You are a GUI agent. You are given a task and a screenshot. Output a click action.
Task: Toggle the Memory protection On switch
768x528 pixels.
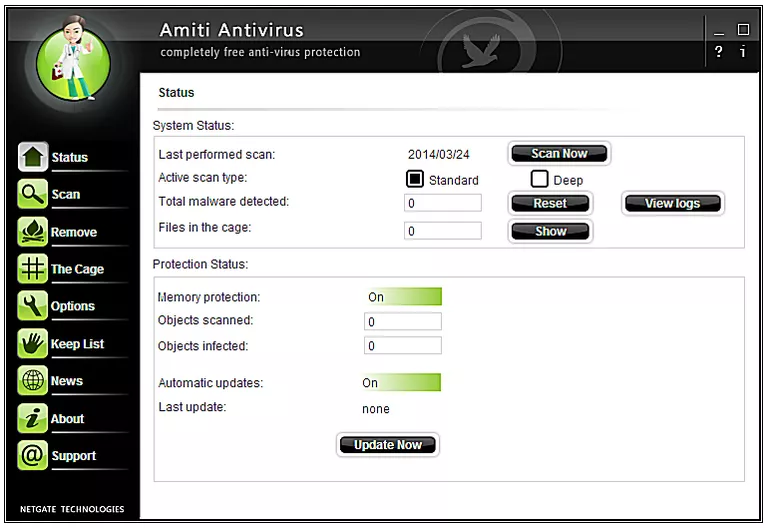(403, 296)
